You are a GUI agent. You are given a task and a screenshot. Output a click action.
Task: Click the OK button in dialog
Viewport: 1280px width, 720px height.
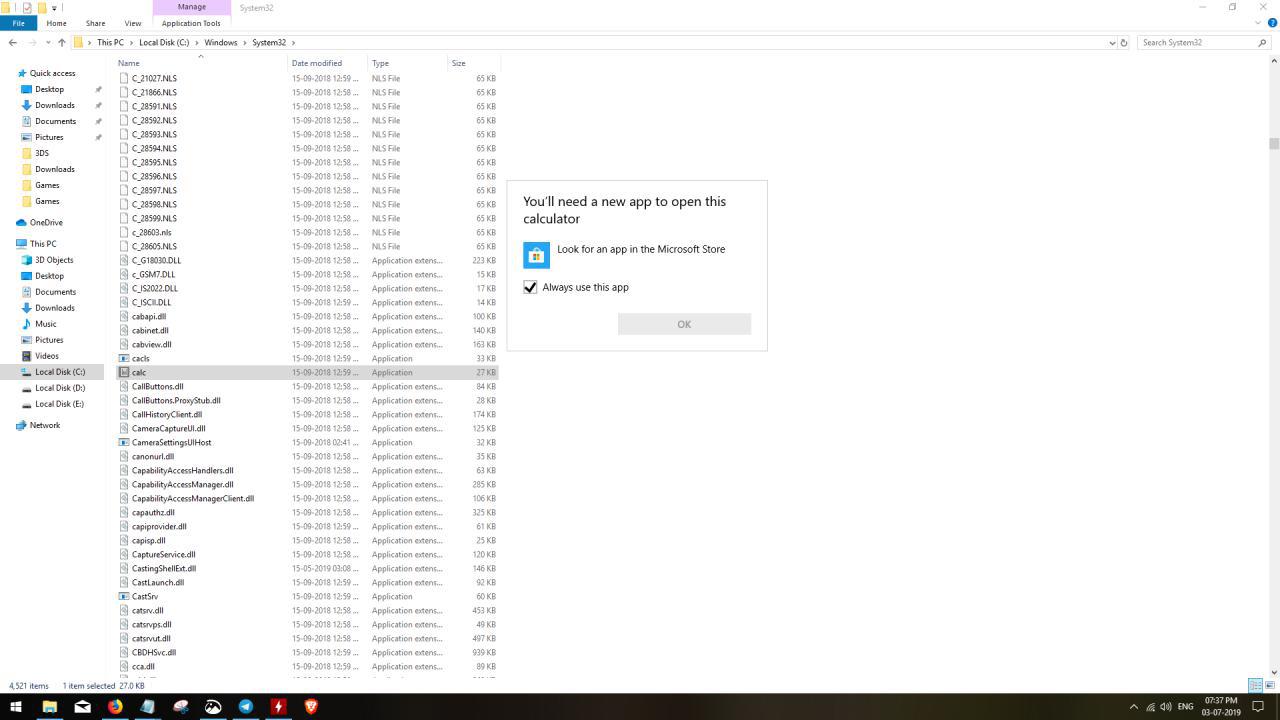(x=684, y=324)
